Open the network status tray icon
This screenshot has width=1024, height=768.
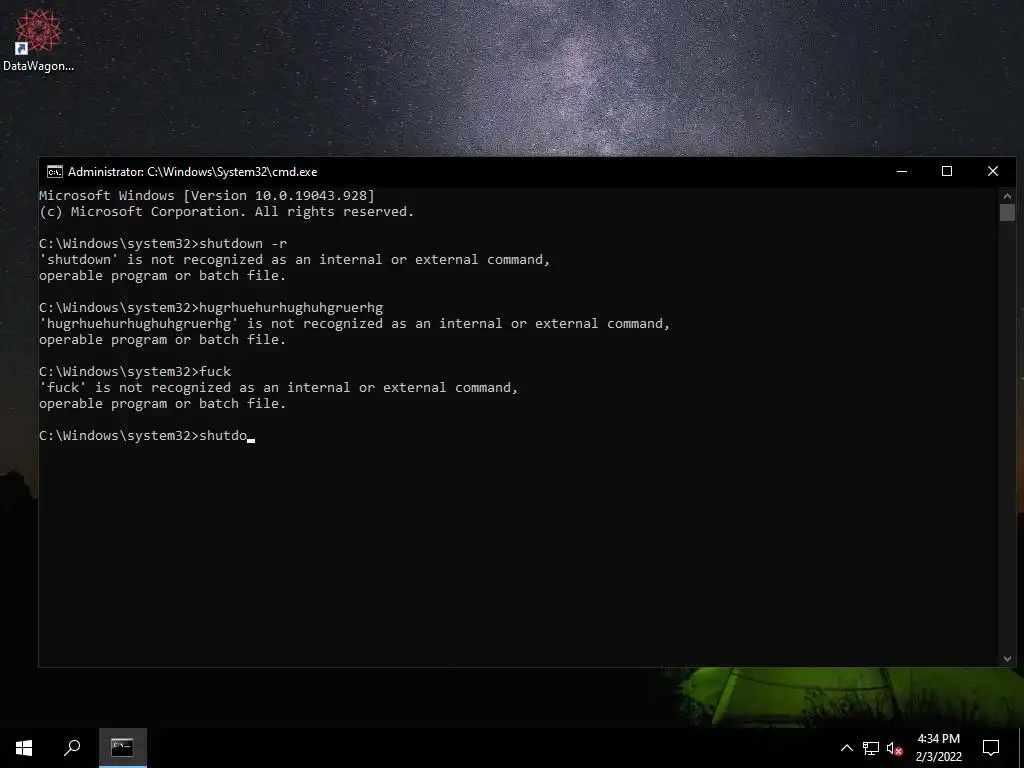click(x=871, y=748)
